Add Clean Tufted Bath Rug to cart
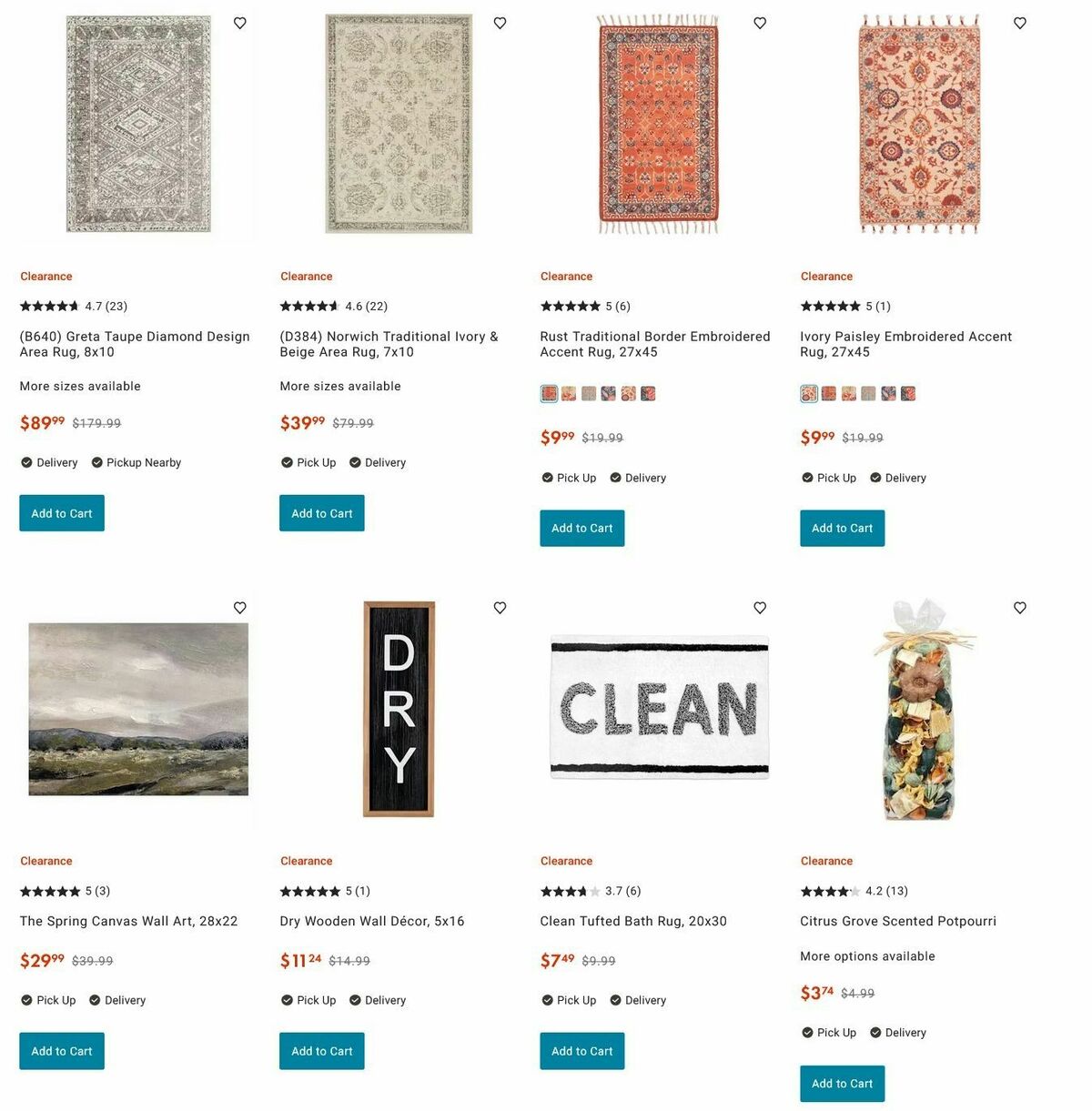 581,1051
